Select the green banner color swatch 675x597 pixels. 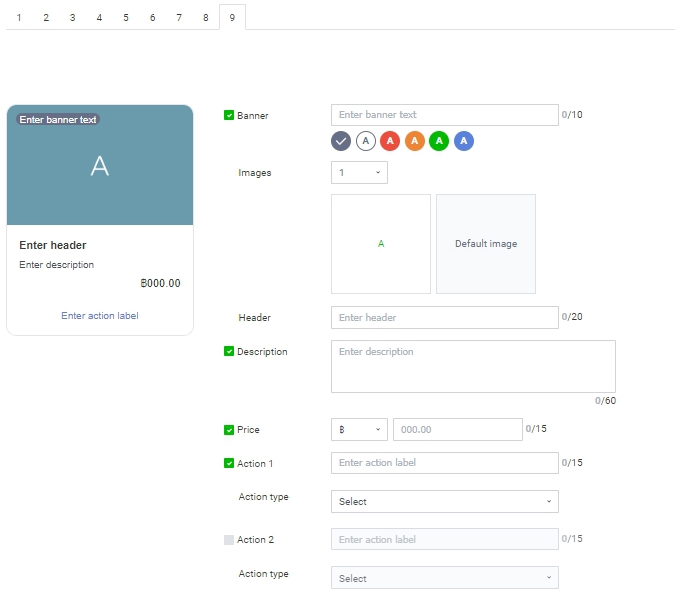point(439,141)
